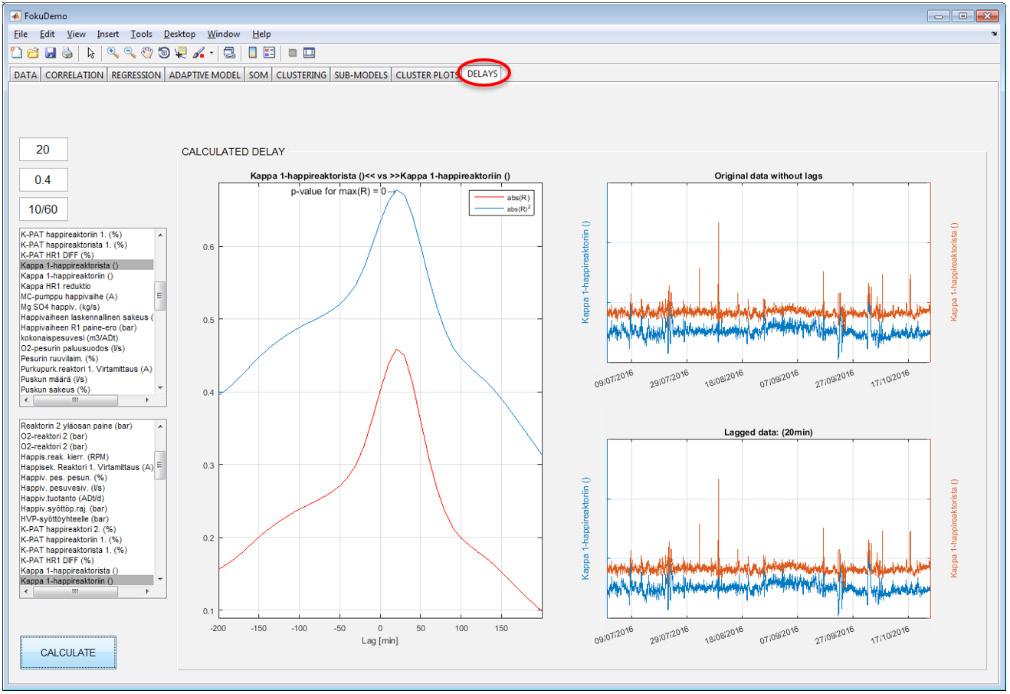Select "K-PAT happireaktori 2. (%)" item
Image resolution: width=1010 pixels, height=694 pixels.
click(x=87, y=529)
